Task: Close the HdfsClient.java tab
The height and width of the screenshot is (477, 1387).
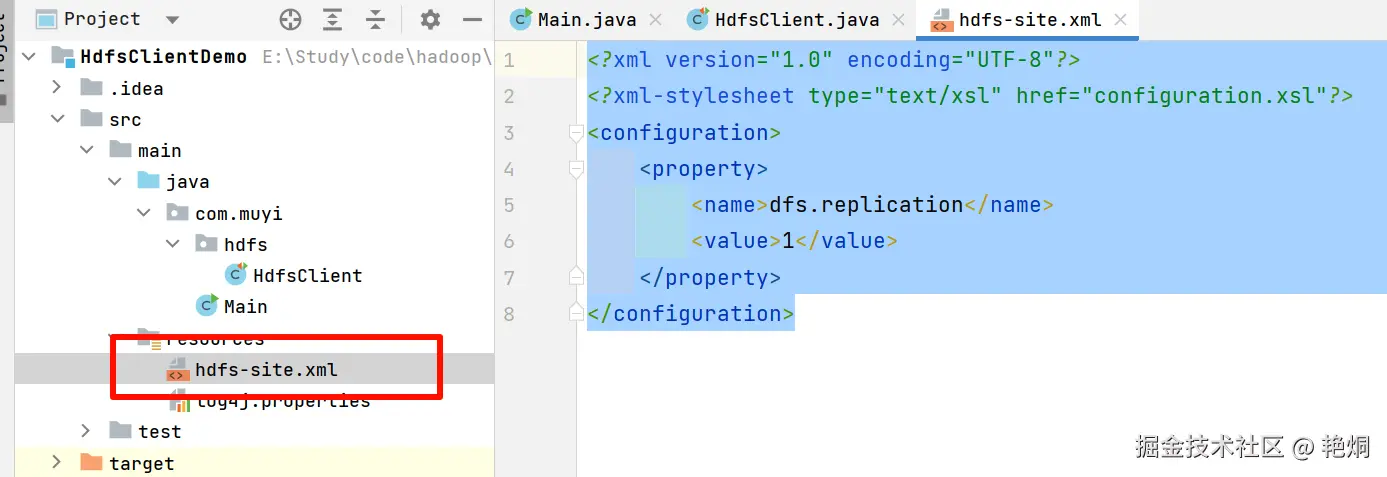Action: point(898,19)
